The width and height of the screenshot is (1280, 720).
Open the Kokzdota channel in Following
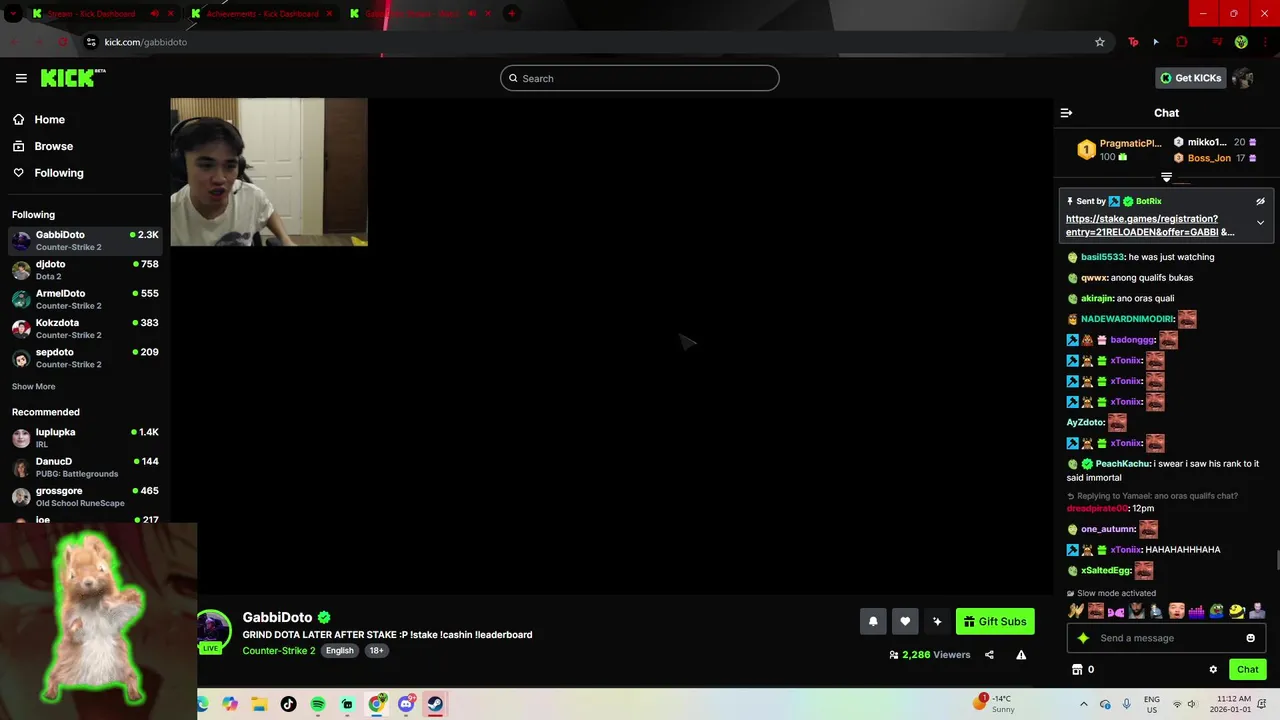85,328
